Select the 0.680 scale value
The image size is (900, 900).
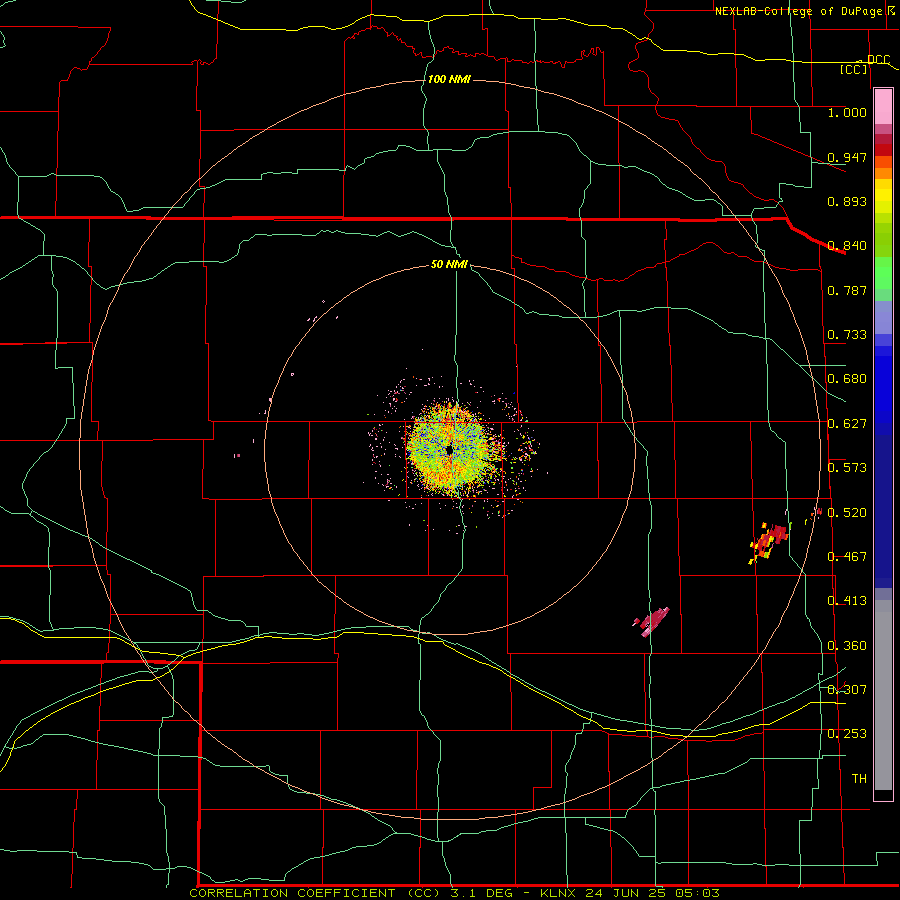(x=847, y=379)
